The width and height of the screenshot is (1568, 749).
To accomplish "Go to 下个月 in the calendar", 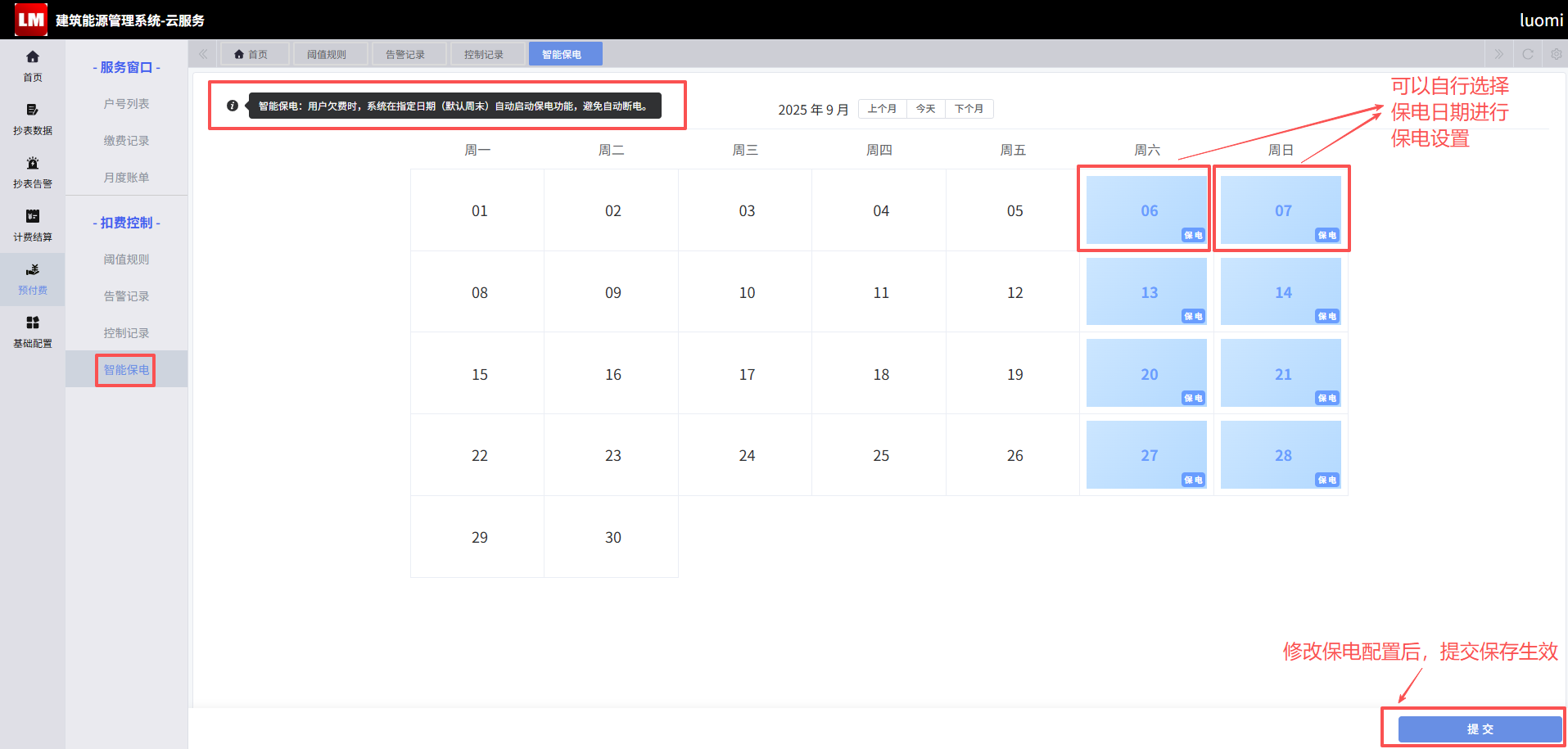I will point(969,109).
